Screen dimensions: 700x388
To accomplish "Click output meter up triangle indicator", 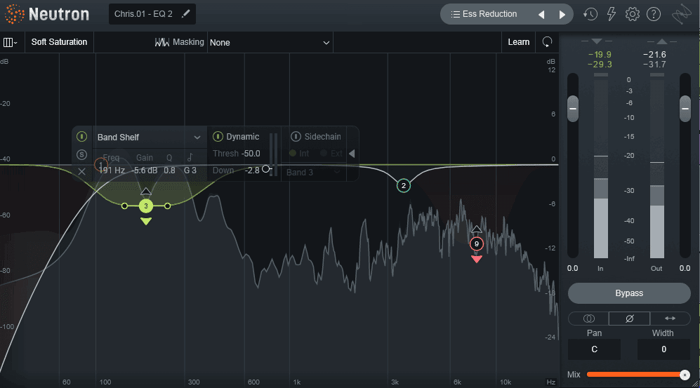I will [662, 41].
